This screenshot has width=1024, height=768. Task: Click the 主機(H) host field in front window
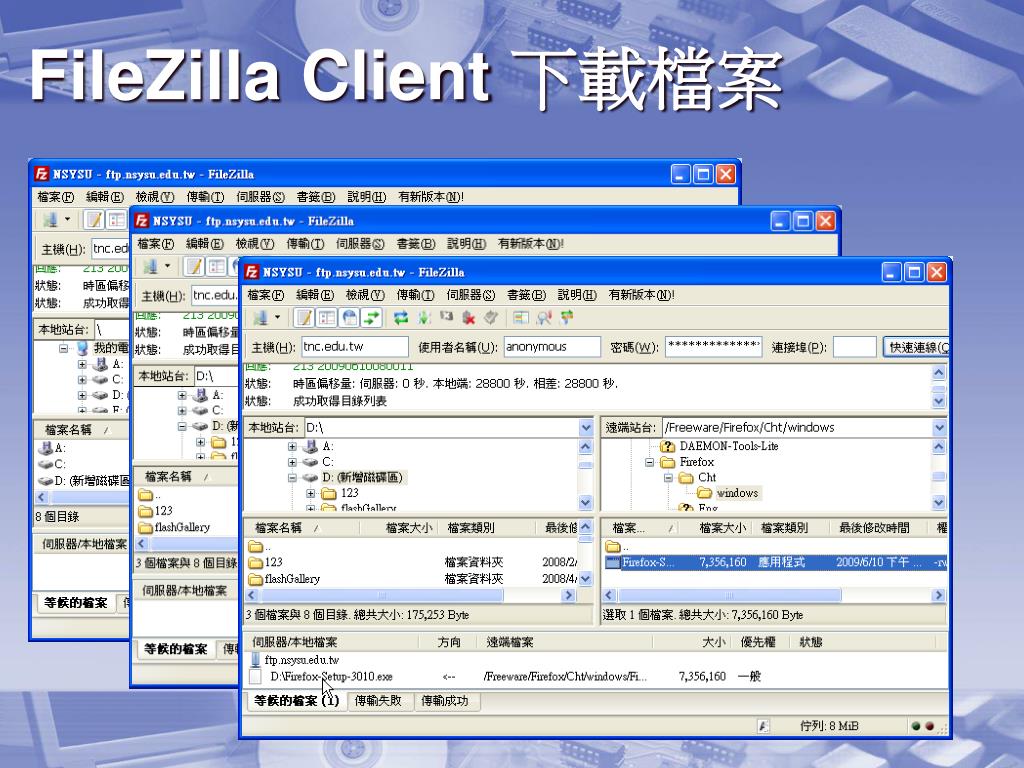click(x=355, y=347)
